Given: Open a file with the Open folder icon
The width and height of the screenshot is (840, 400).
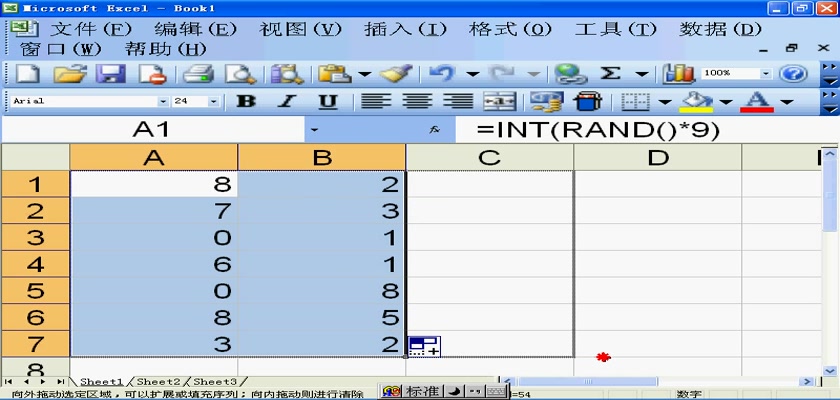Looking at the screenshot, I should 68,73.
